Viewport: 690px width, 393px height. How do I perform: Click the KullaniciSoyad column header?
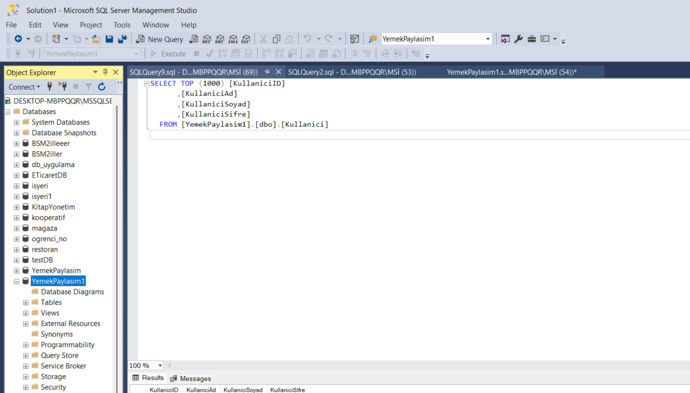click(x=242, y=389)
